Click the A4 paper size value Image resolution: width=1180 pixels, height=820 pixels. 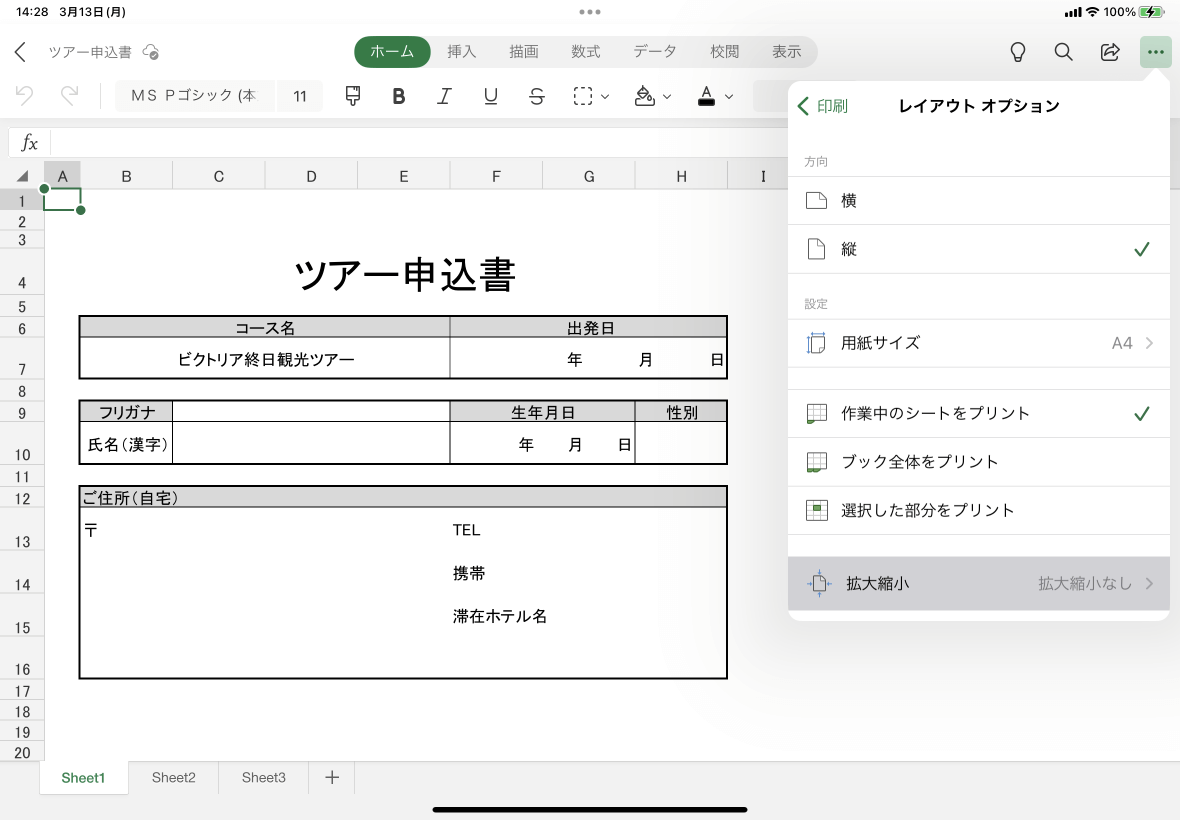[x=1121, y=343]
